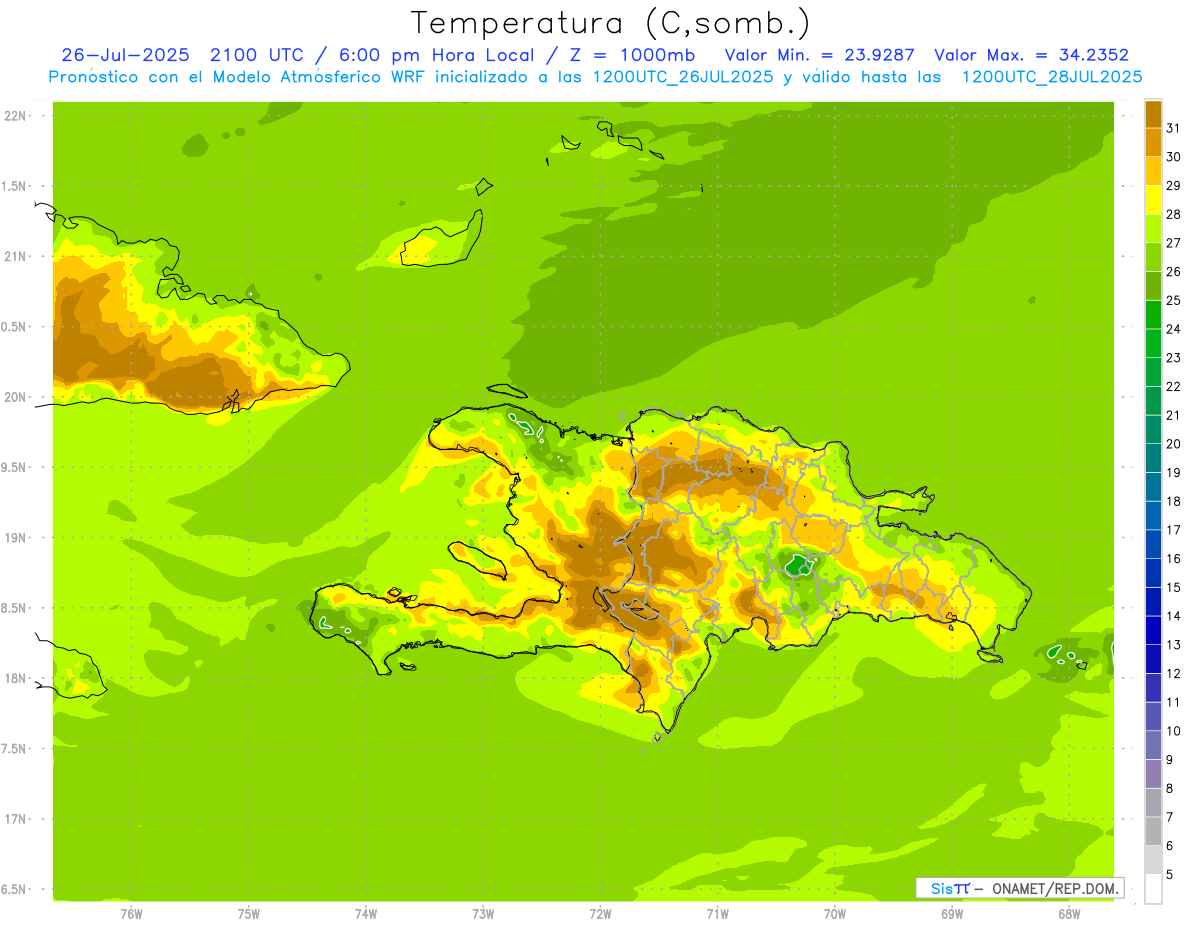Click the title 'Temperatura (C,somb.)'

[x=610, y=23]
